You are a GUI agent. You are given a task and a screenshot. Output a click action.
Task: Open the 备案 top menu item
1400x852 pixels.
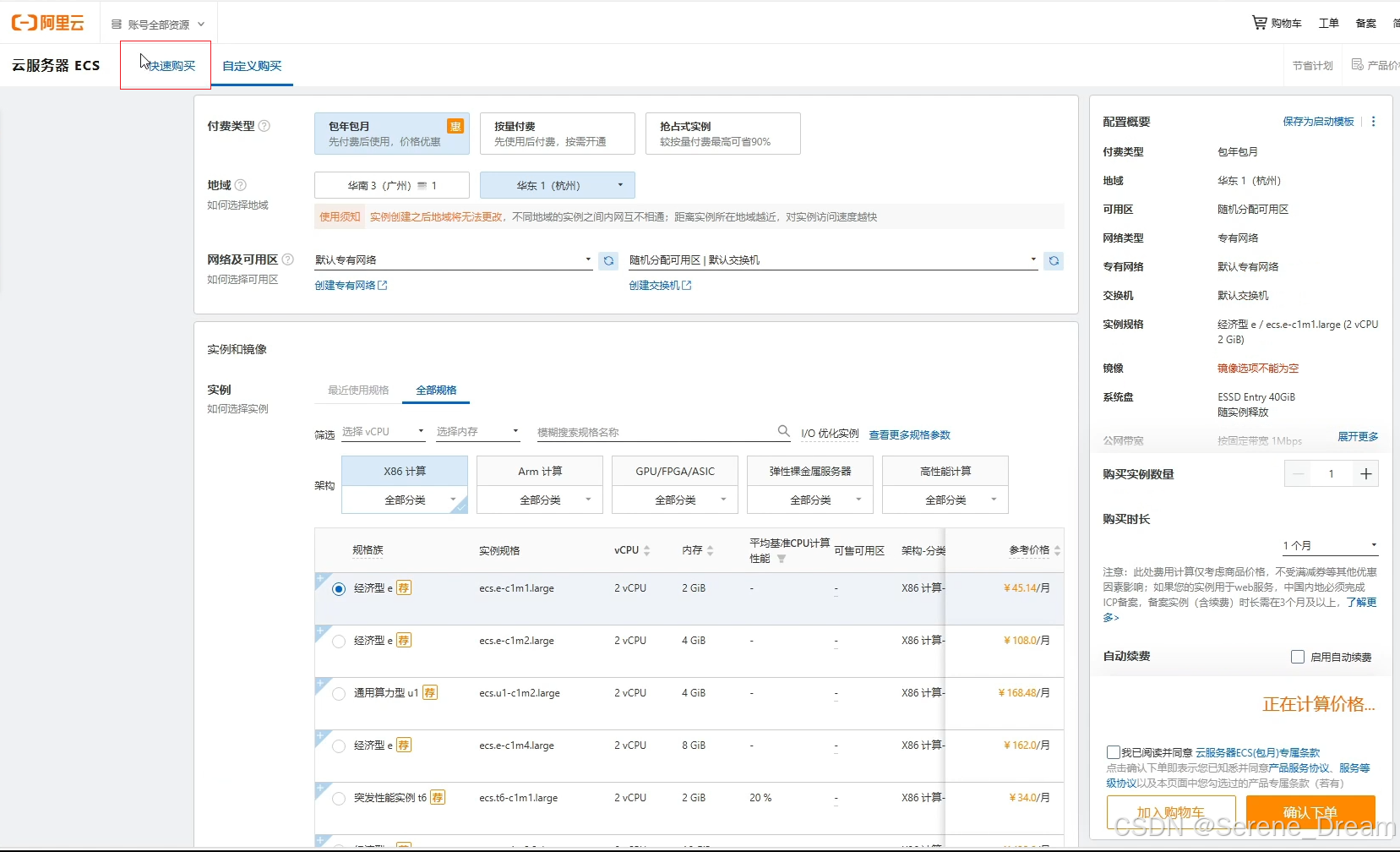point(1365,24)
